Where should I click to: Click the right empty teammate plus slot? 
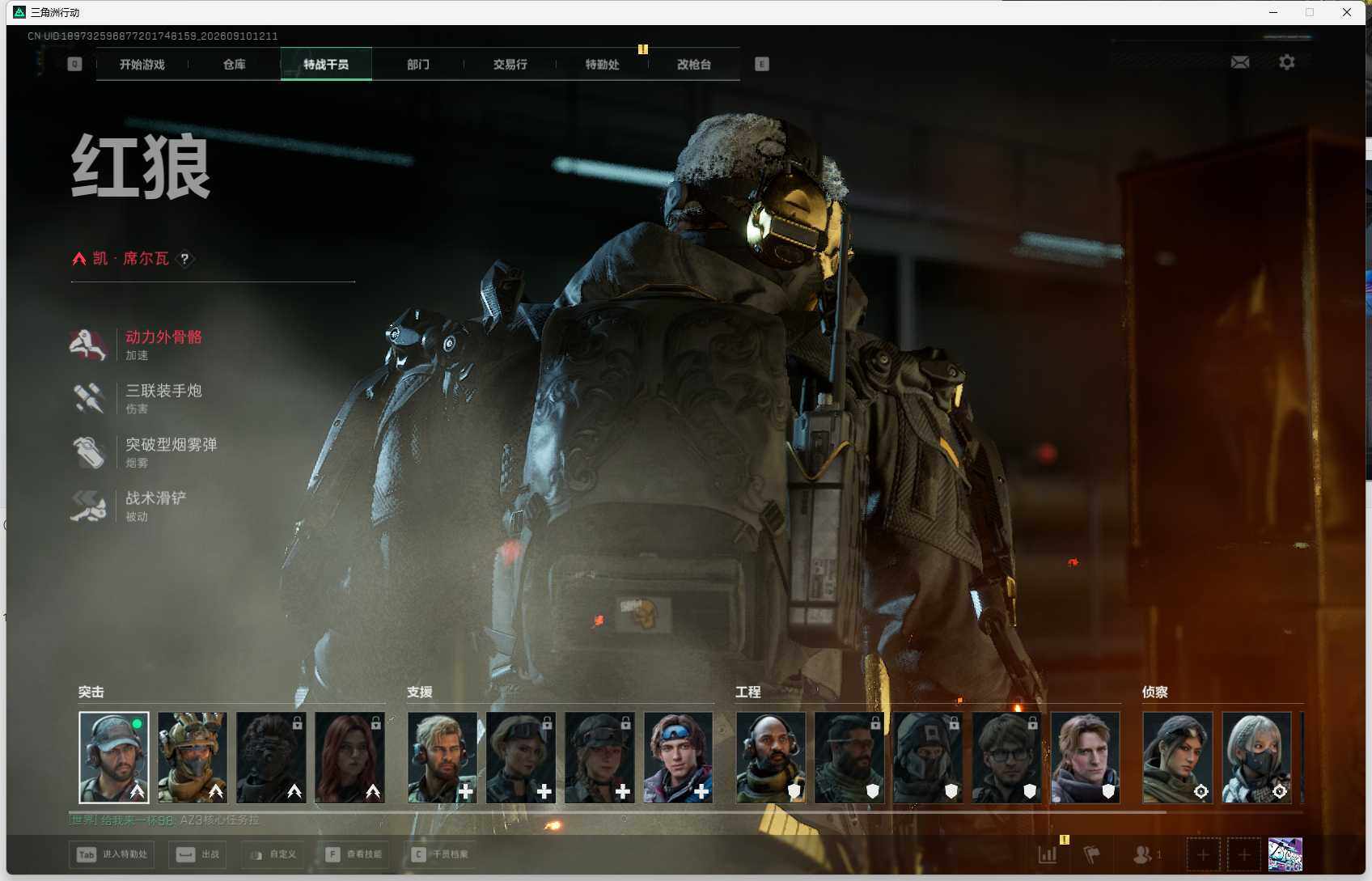[x=1244, y=854]
